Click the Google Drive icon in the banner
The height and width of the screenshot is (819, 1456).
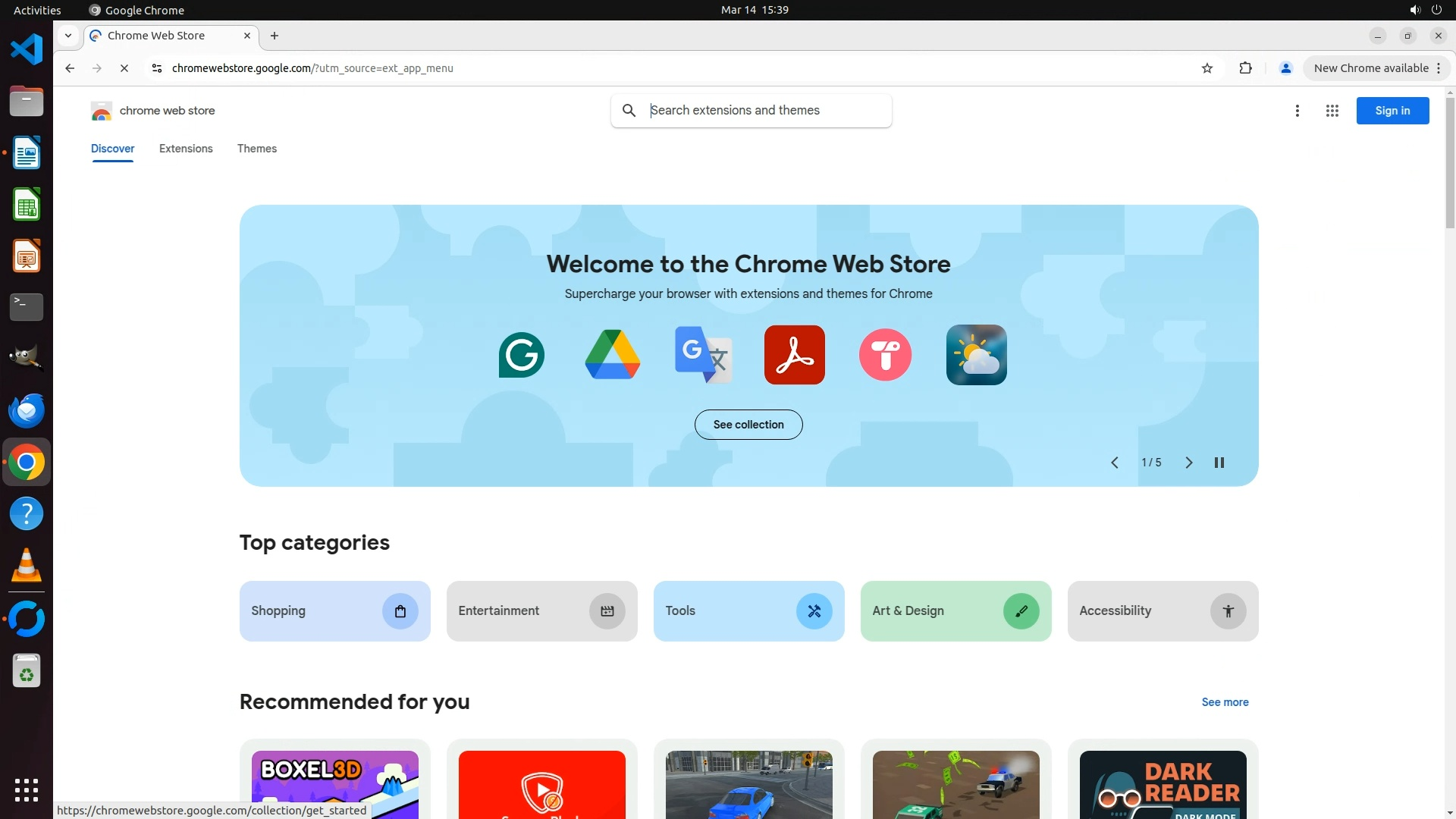[x=612, y=355]
